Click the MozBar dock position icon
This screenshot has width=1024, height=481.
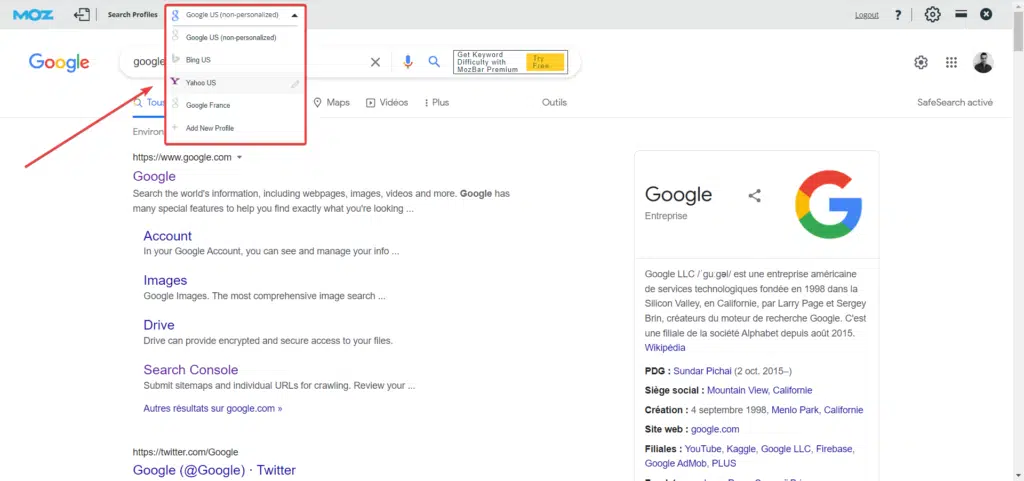point(961,14)
